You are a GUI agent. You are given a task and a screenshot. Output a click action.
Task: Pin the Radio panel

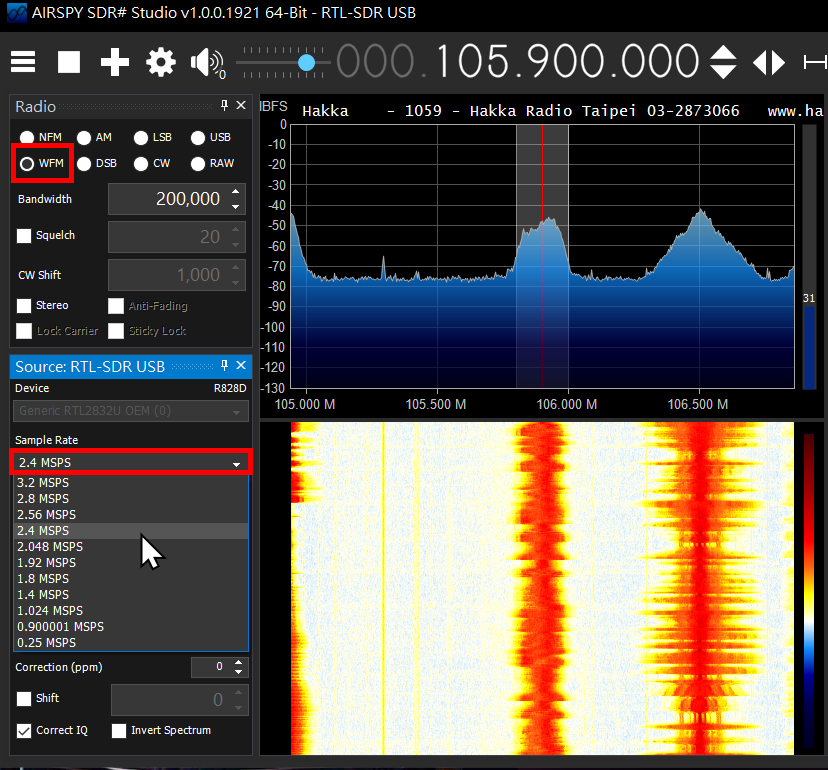point(225,106)
